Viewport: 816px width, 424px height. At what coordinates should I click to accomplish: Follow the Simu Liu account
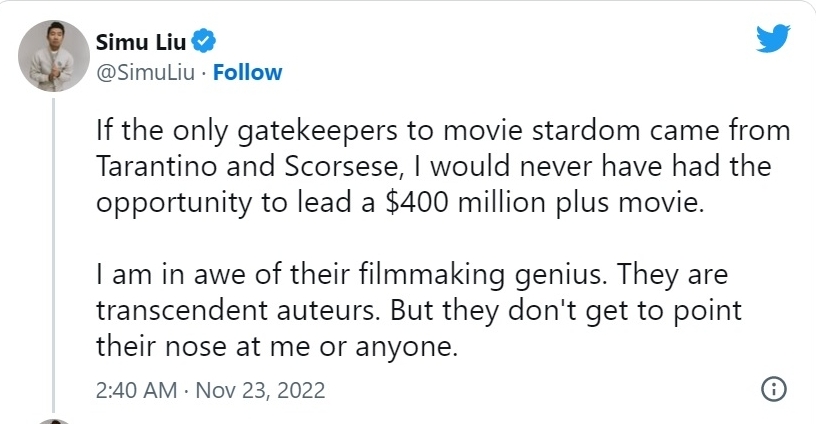(x=248, y=72)
